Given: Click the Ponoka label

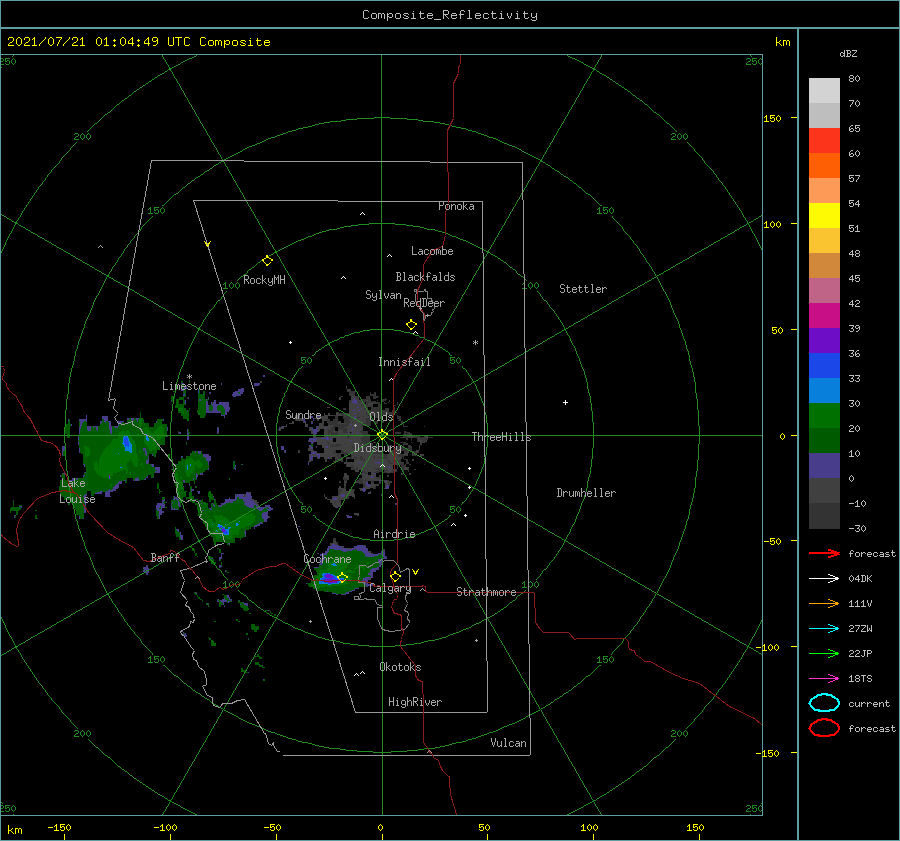Looking at the screenshot, I should (x=456, y=206).
